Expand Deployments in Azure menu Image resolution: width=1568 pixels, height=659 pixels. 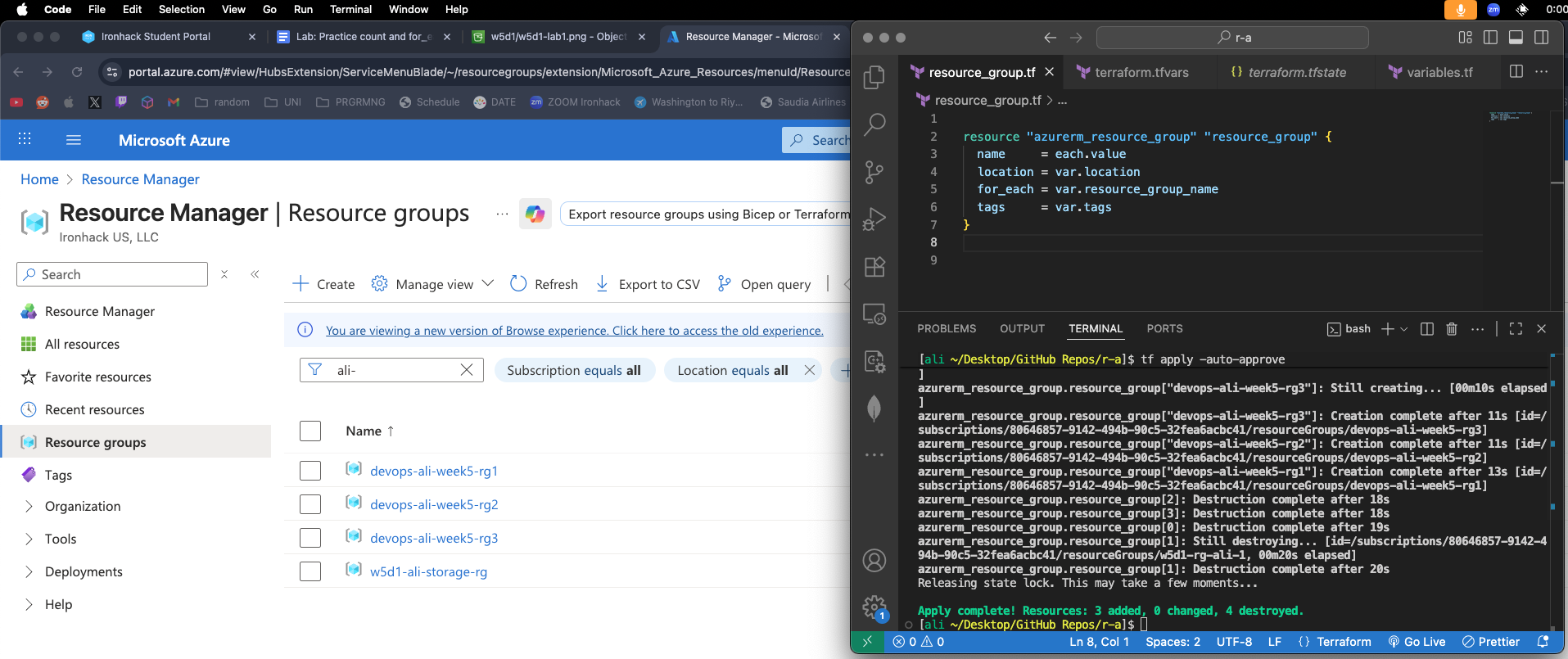click(29, 571)
